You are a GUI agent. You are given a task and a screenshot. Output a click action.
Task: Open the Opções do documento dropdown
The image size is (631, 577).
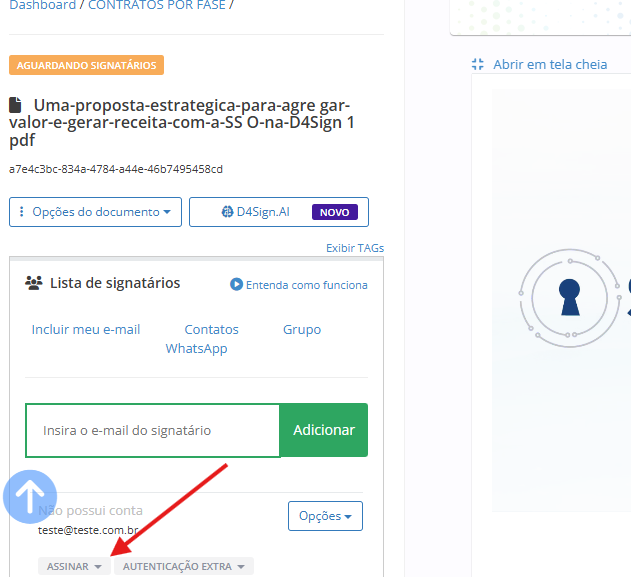click(95, 212)
